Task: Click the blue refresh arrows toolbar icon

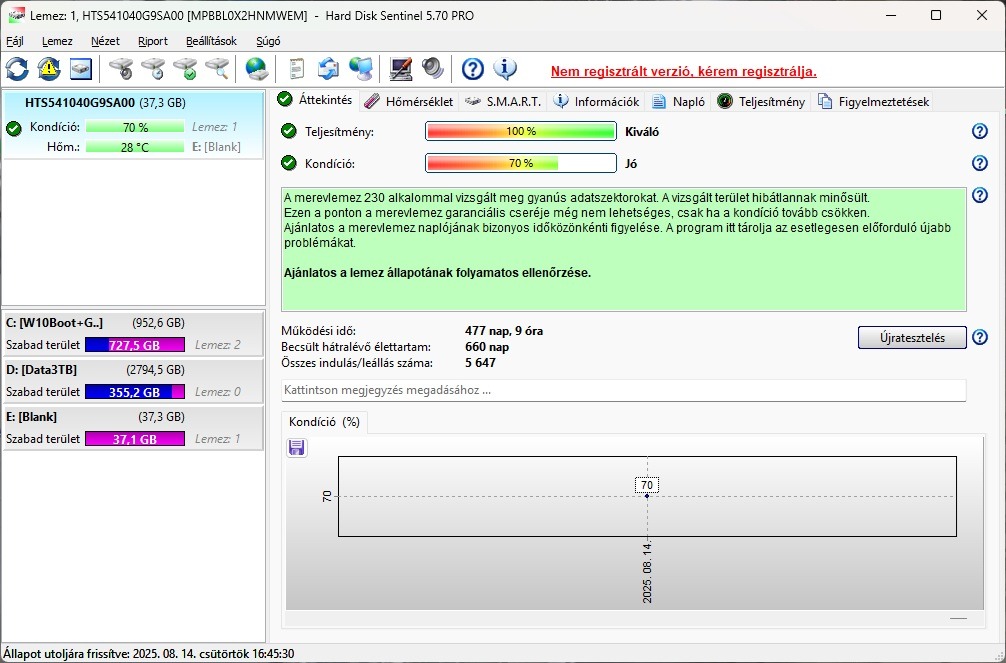Action: 17,69
